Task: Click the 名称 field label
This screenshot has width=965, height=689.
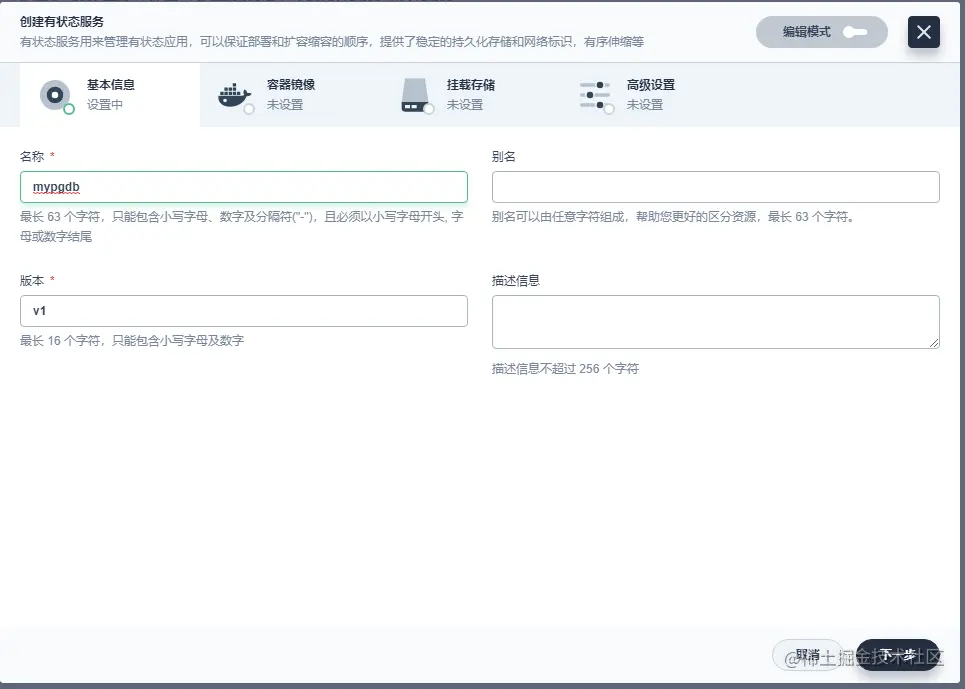Action: (32, 156)
